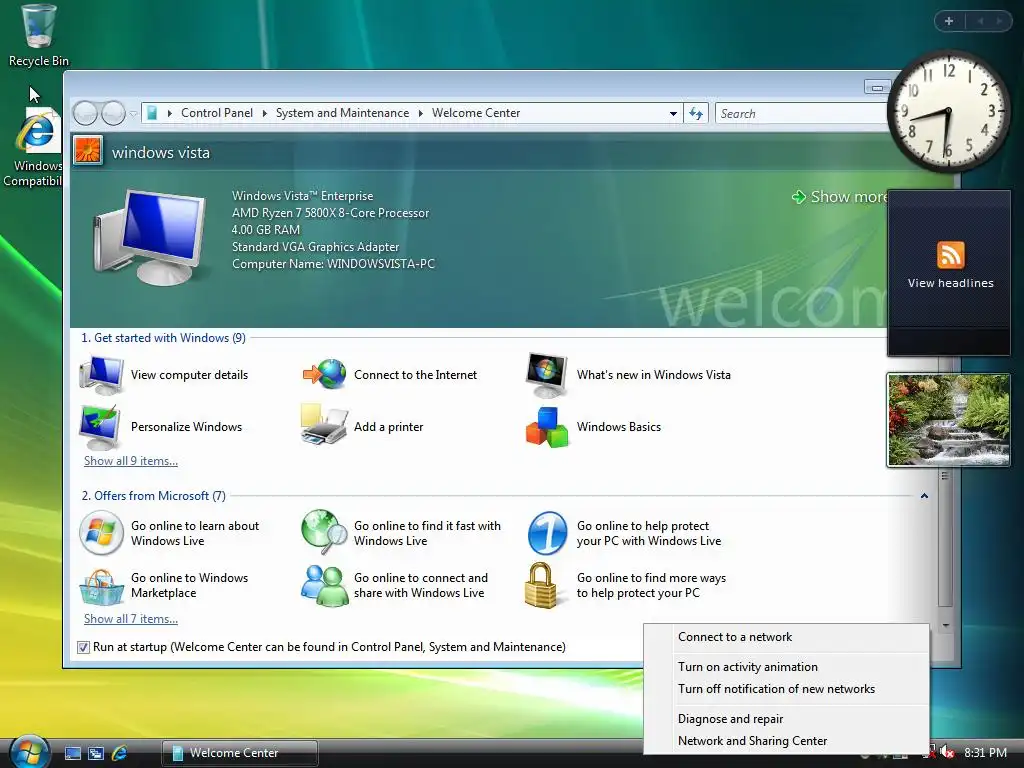Click the refresh button beside address bar
The width and height of the screenshot is (1024, 768).
tap(696, 114)
